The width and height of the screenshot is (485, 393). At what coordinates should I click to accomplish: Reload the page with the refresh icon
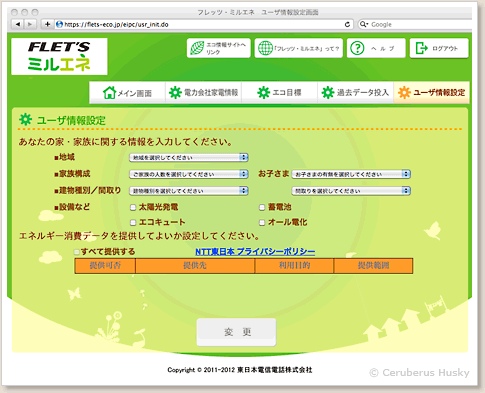click(347, 24)
